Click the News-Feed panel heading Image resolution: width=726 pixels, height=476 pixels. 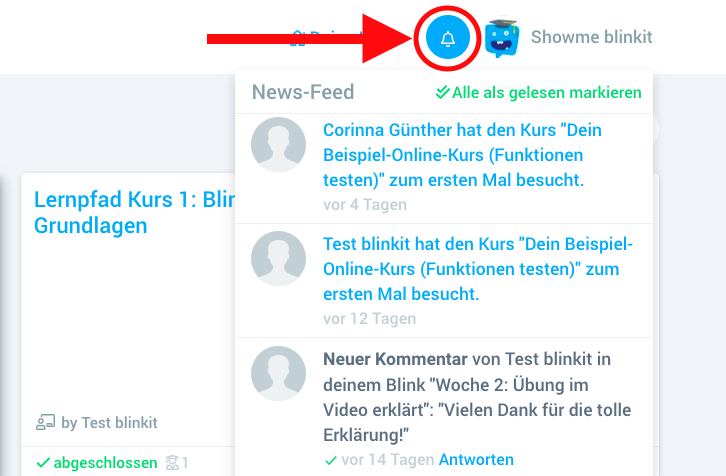pyautogui.click(x=303, y=92)
